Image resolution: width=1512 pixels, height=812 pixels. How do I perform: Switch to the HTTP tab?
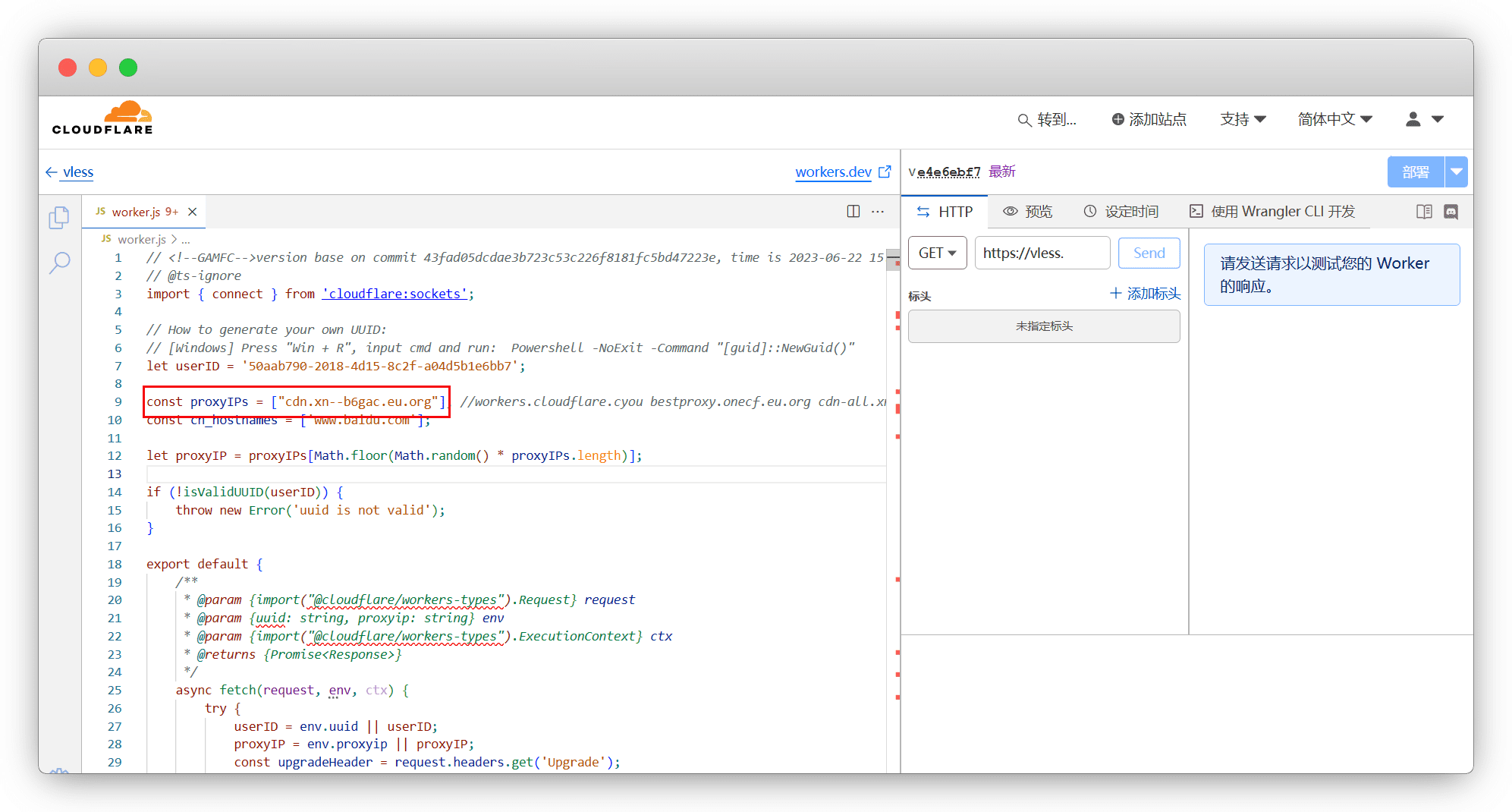pos(945,212)
